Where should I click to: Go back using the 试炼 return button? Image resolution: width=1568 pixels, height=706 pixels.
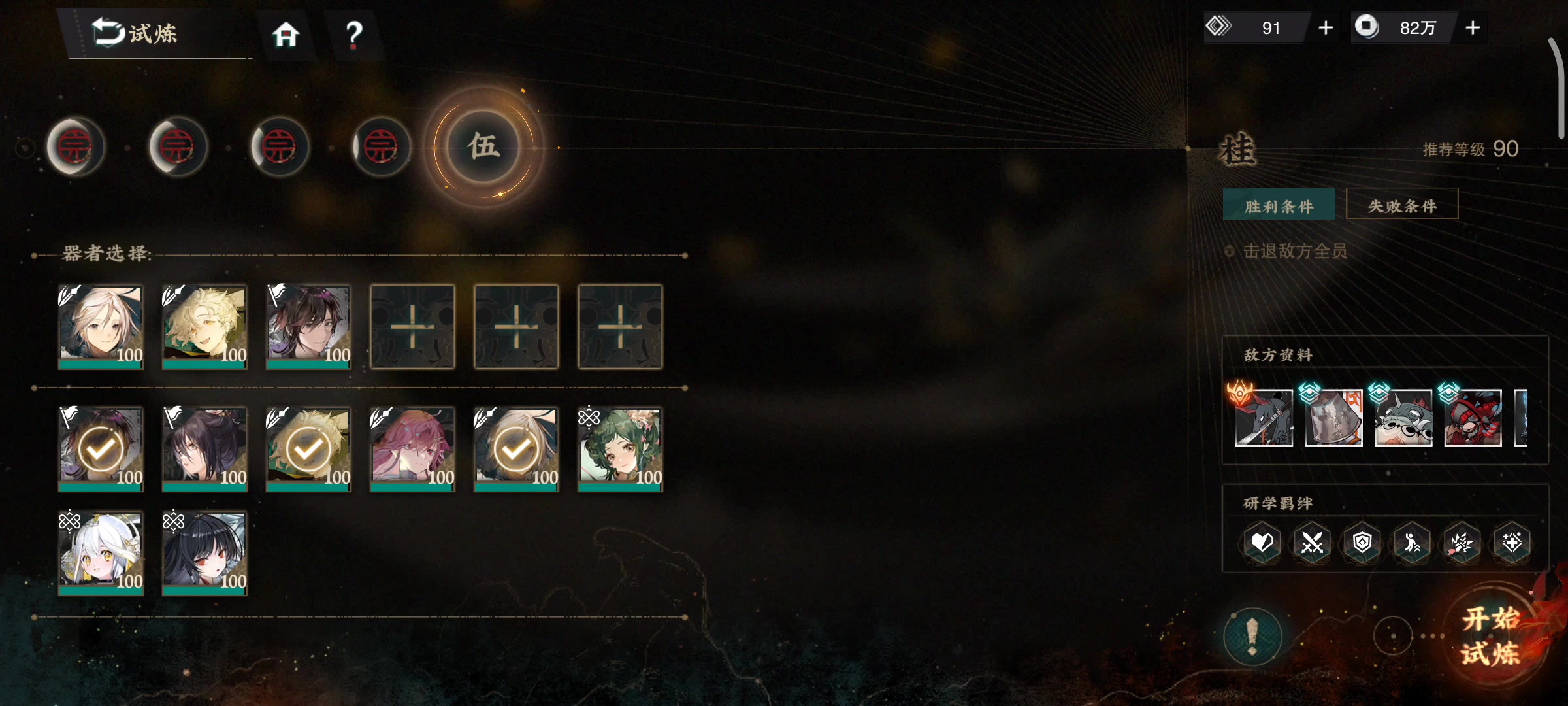pyautogui.click(x=135, y=33)
